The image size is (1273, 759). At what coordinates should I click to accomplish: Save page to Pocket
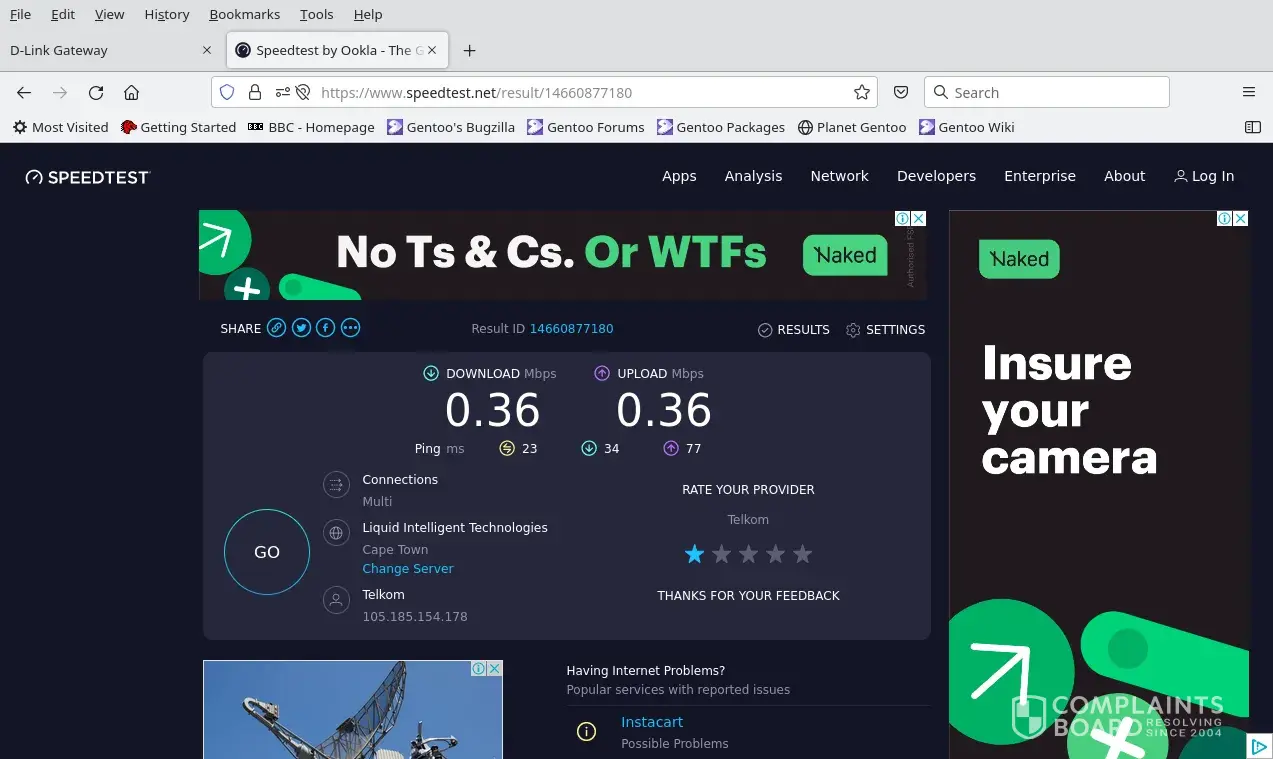pyautogui.click(x=901, y=93)
